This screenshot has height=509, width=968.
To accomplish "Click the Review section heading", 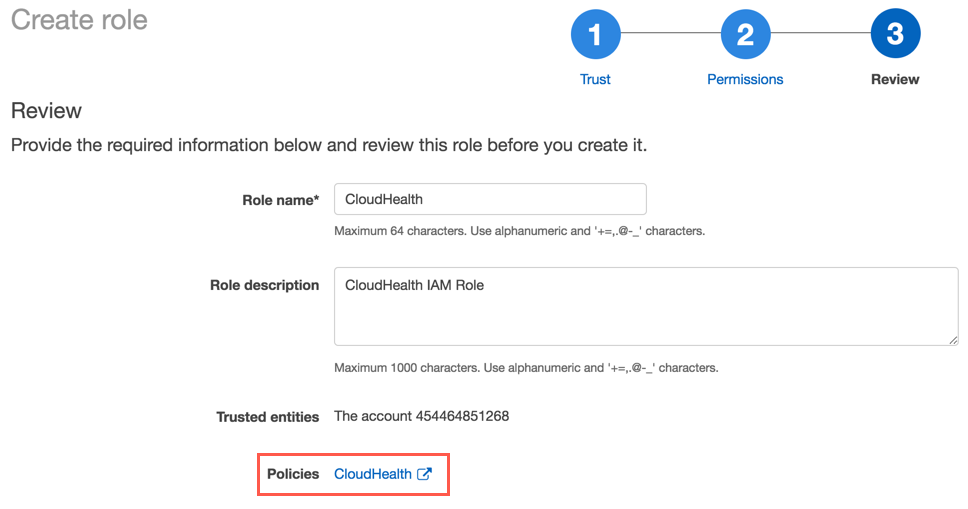I will point(46,111).
